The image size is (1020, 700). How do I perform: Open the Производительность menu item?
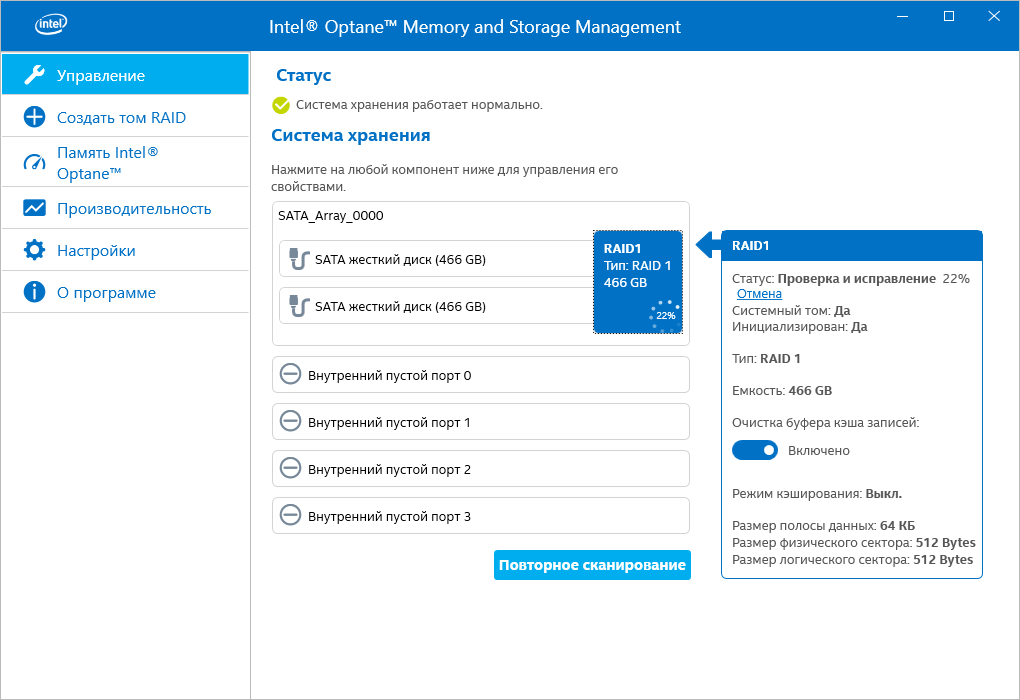134,208
